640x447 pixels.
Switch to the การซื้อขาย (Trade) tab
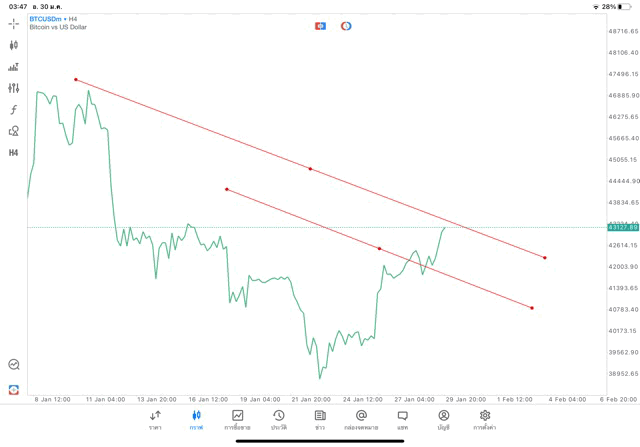[238, 419]
